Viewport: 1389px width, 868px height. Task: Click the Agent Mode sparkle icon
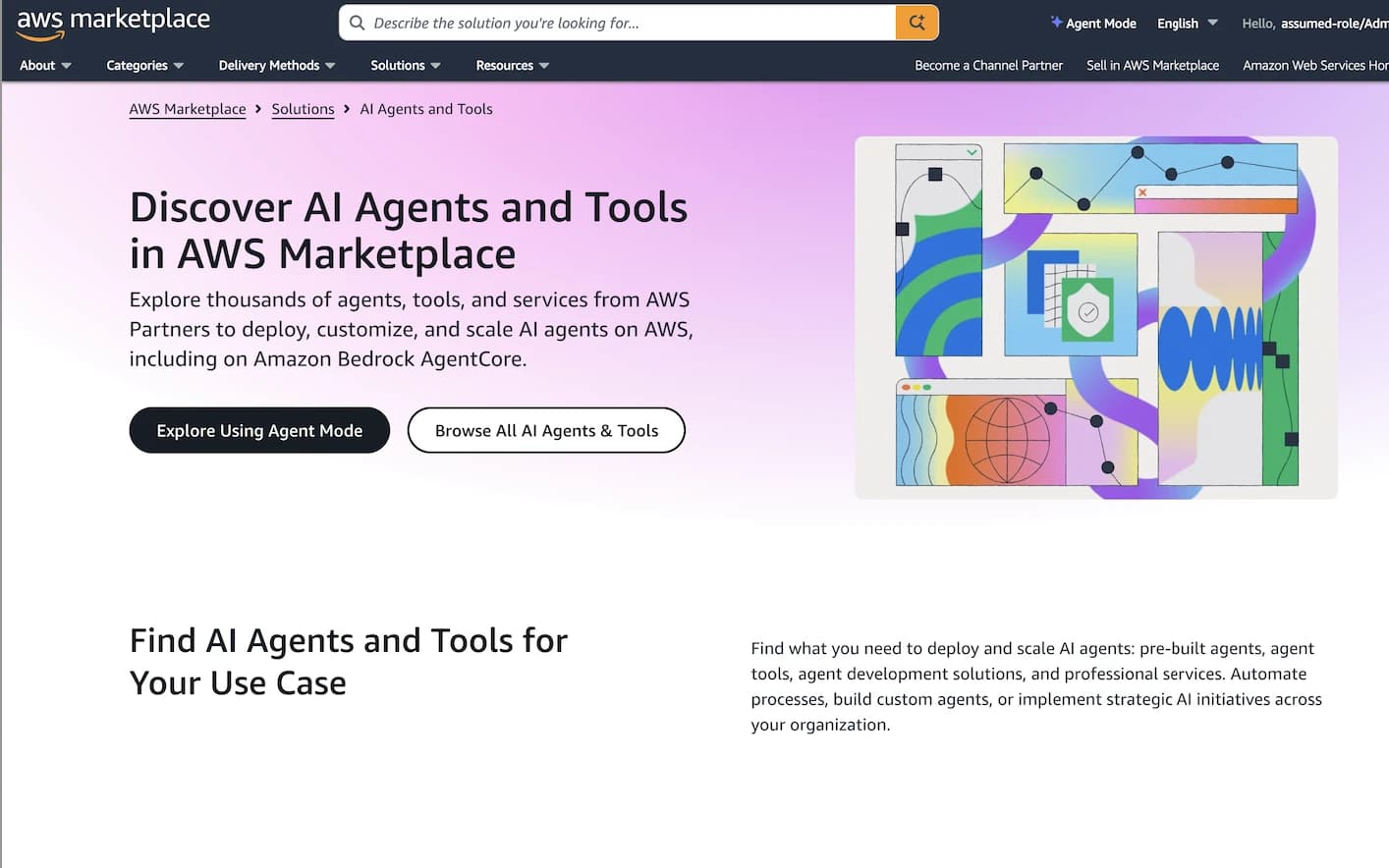[x=1056, y=22]
